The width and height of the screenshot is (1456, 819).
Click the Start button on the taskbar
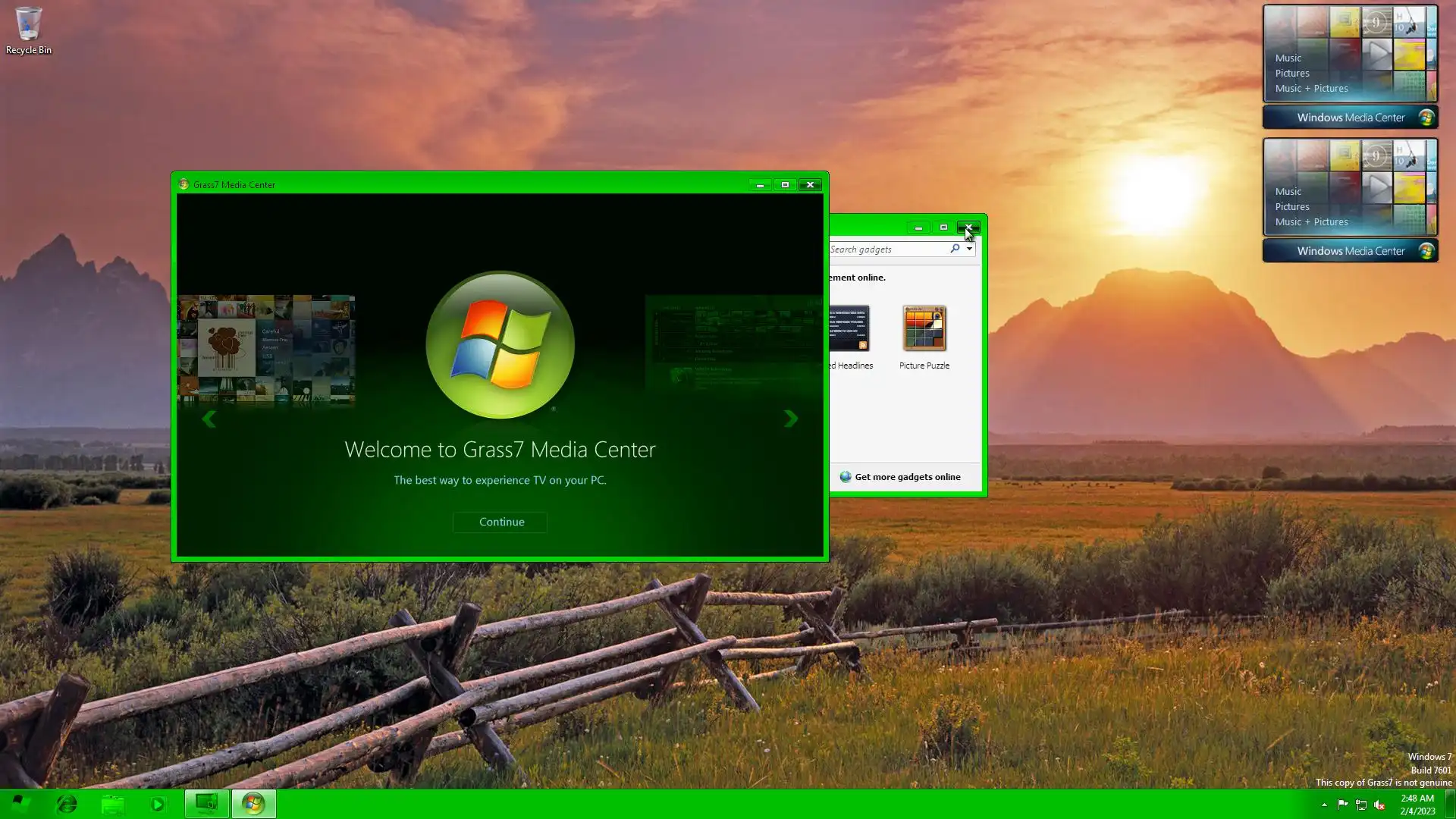pos(21,804)
